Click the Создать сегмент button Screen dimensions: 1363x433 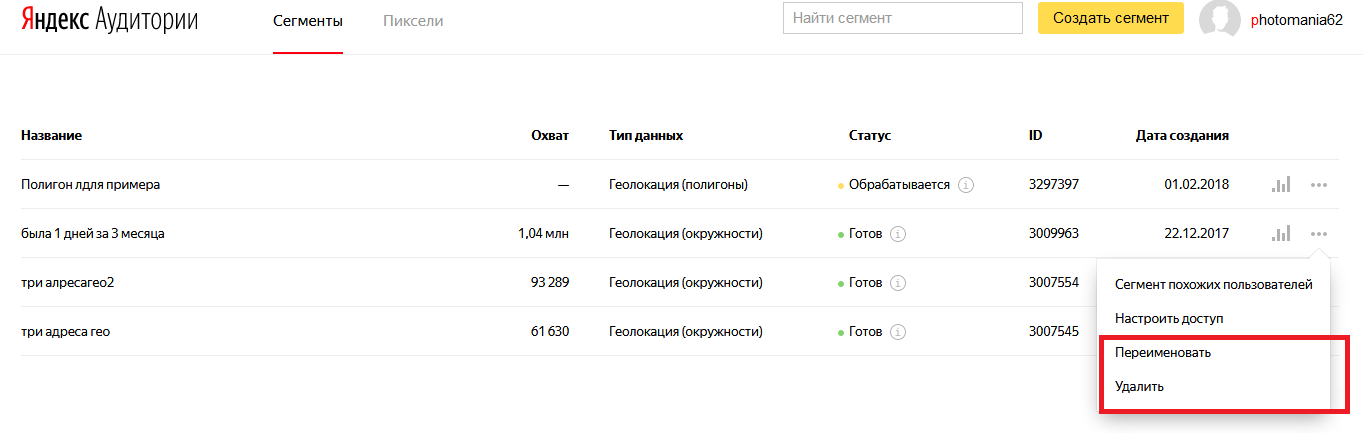(1111, 18)
